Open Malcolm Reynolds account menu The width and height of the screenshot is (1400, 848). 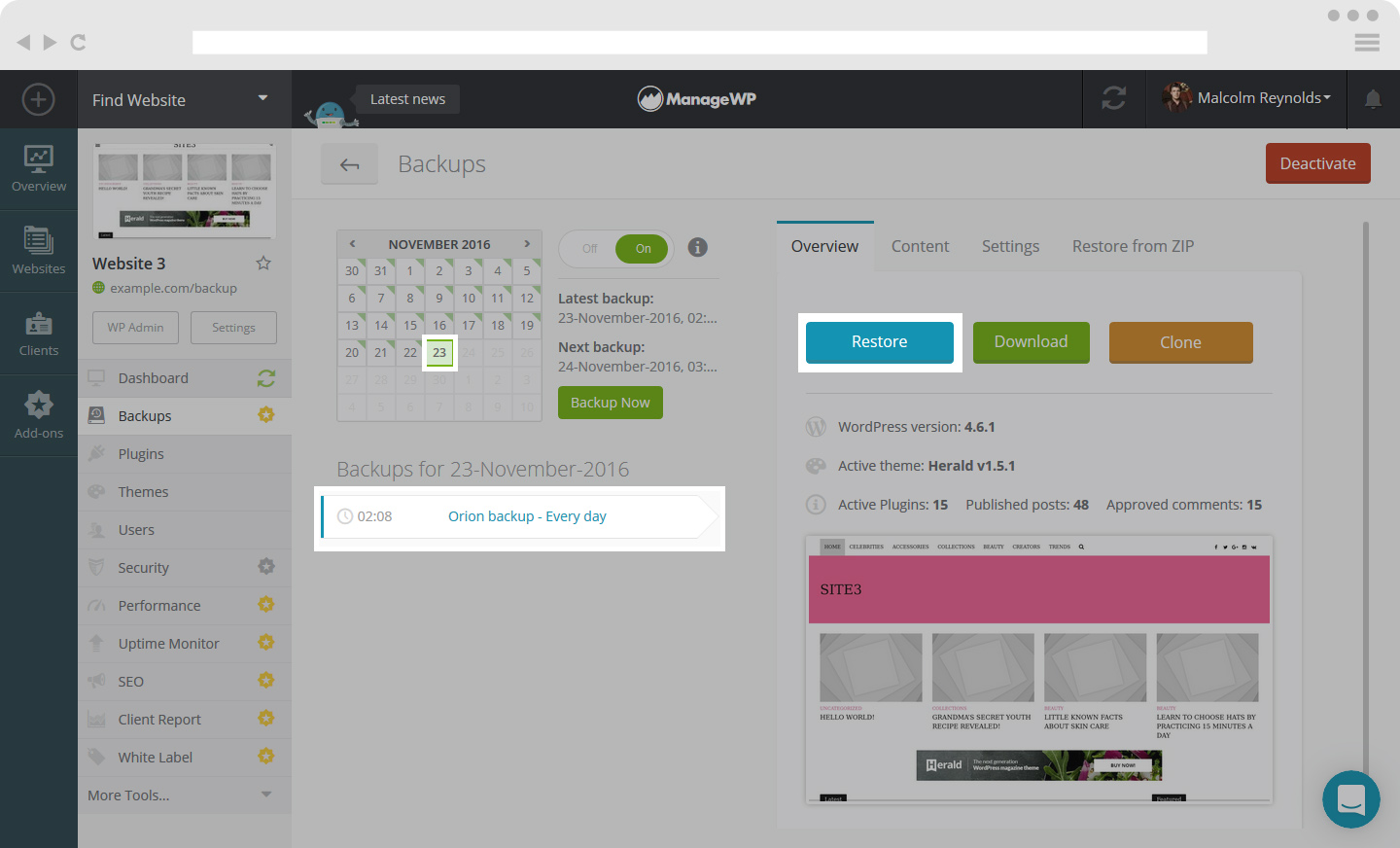[x=1246, y=98]
